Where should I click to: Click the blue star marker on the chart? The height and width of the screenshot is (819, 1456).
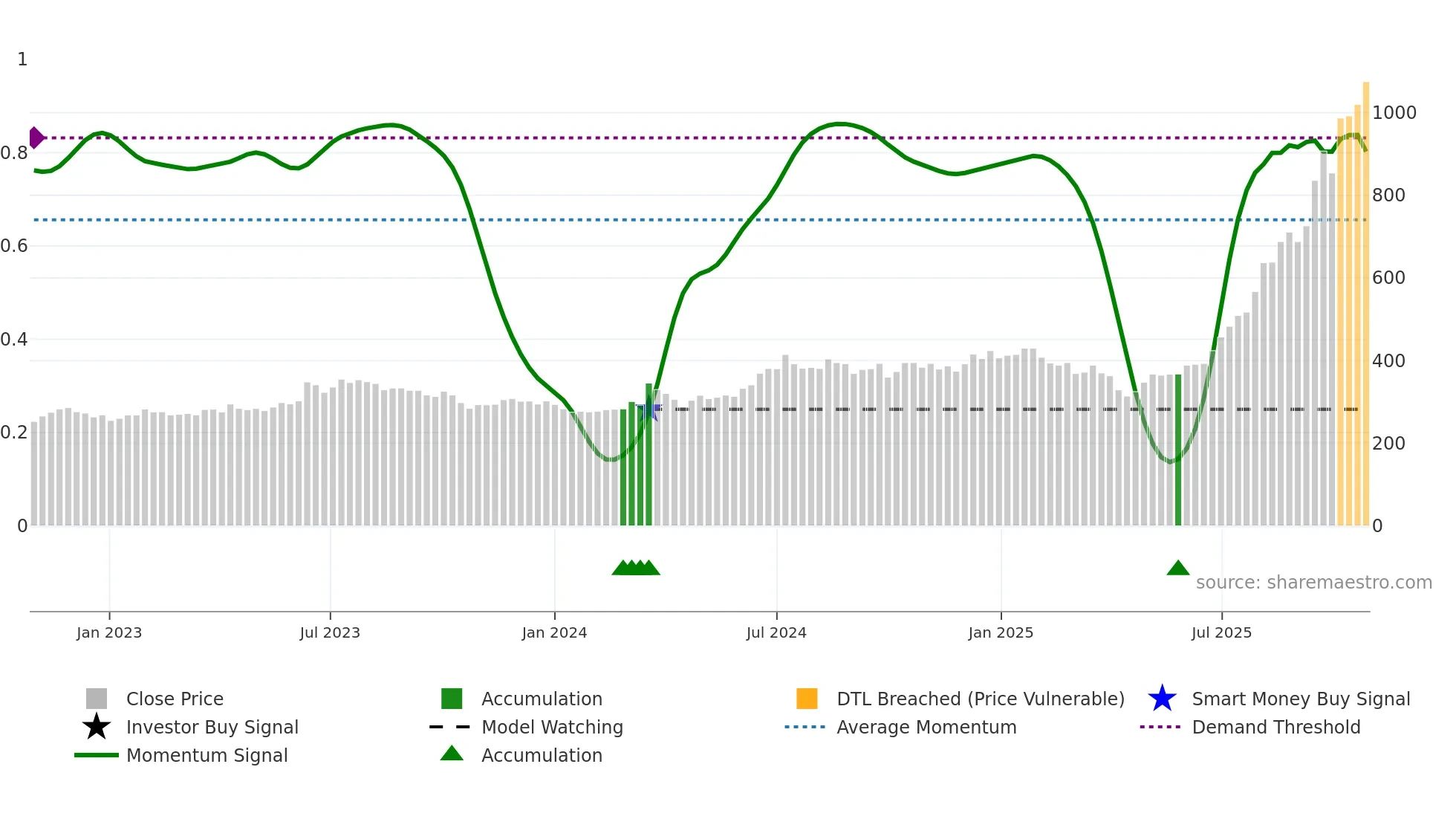tap(650, 408)
